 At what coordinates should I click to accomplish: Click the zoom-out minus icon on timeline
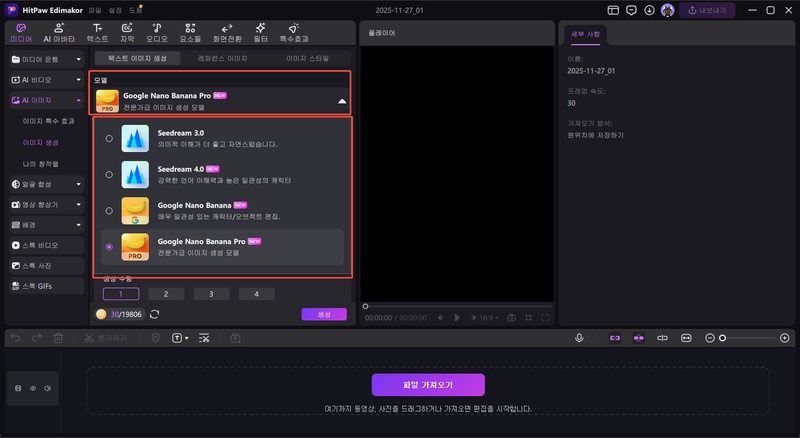point(710,338)
